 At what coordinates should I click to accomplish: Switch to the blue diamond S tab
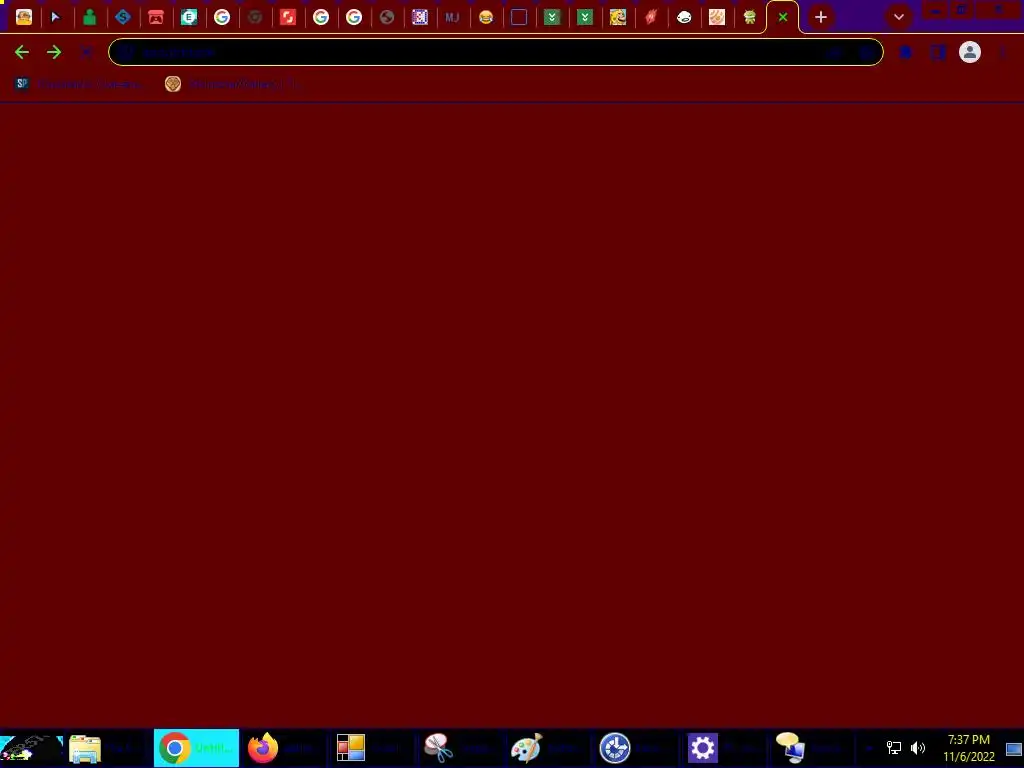pos(123,17)
